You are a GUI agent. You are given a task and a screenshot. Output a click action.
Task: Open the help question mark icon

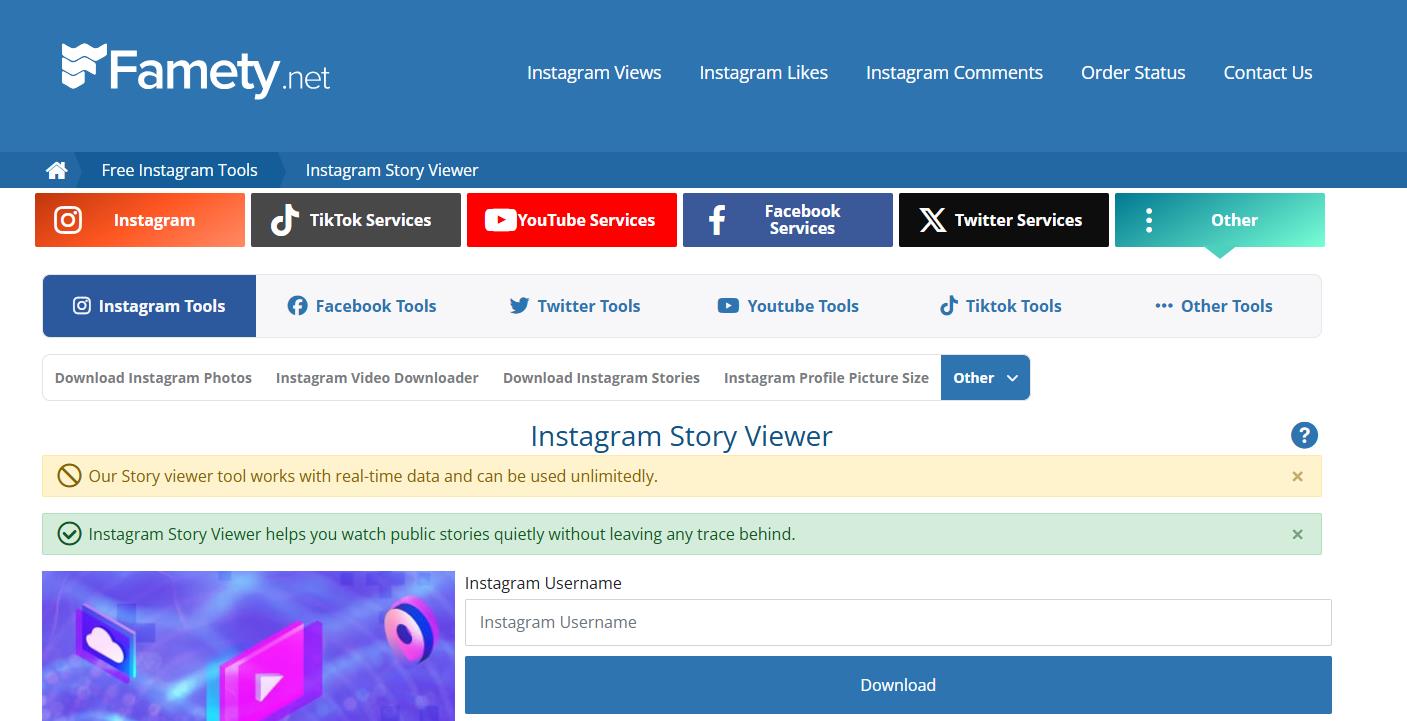pos(1303,435)
